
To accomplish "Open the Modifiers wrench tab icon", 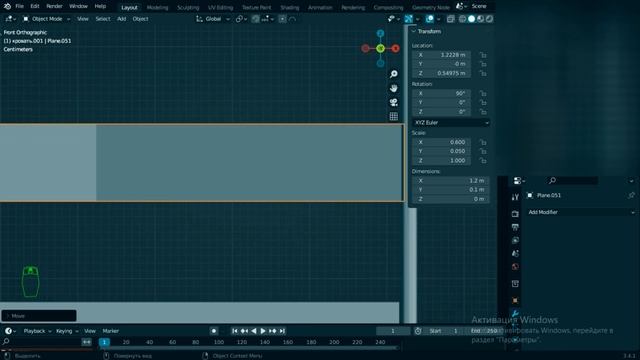I will pyautogui.click(x=515, y=313).
